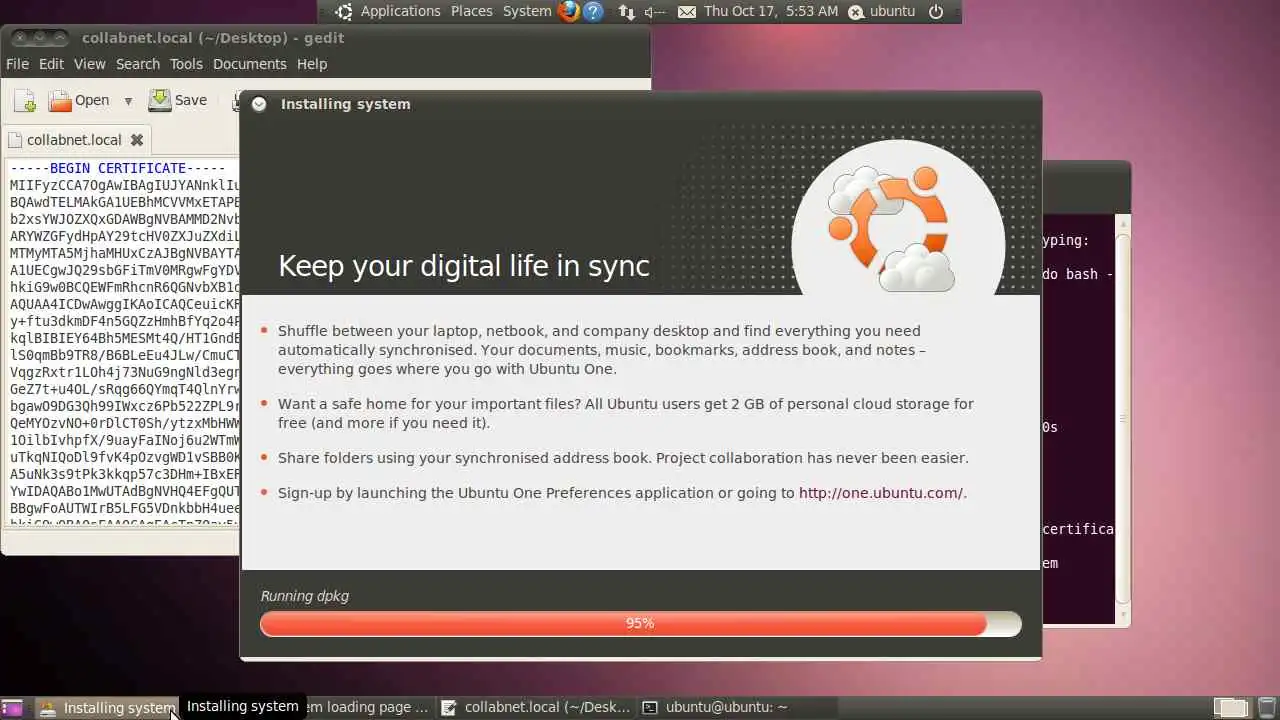Open the Tools menu in gedit
This screenshot has height=720, width=1280.
pos(186,64)
